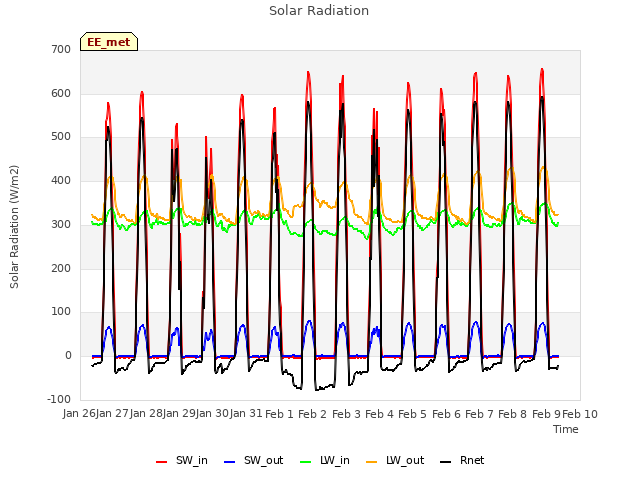
Task: Click the Jan 26 x-axis tick label
Action: [79, 414]
